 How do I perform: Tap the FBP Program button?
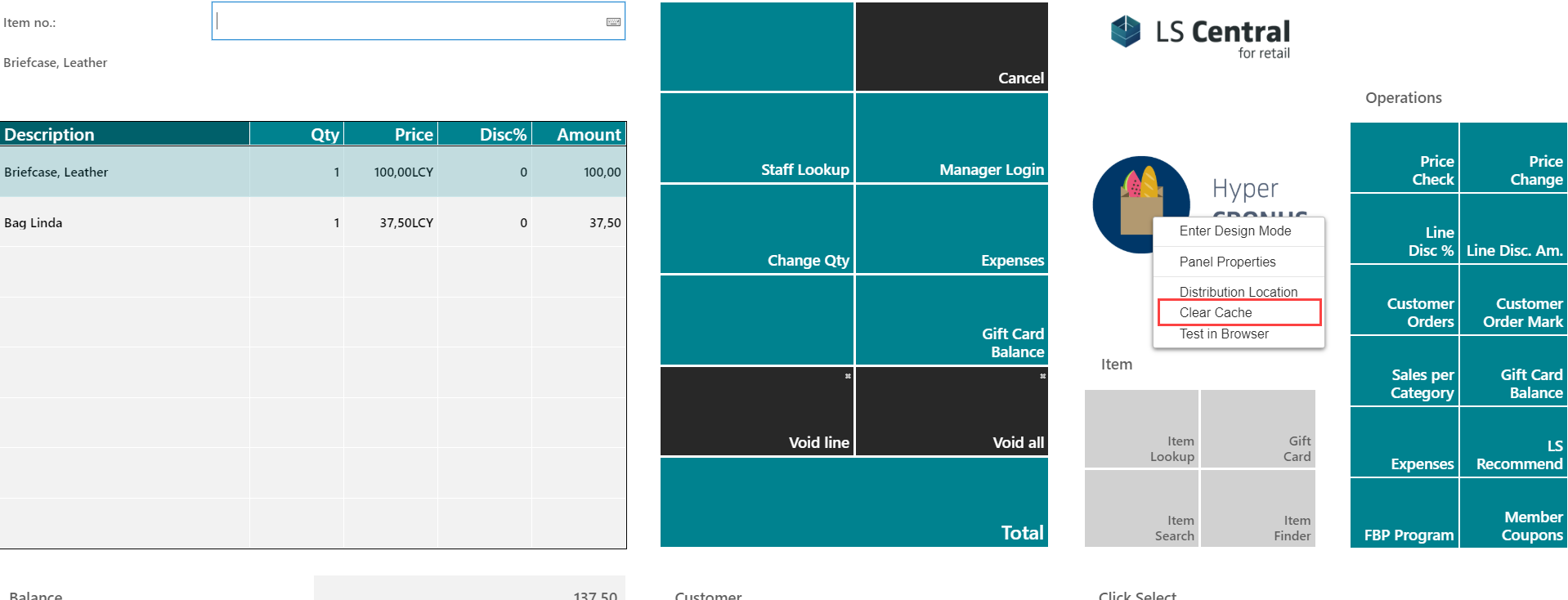(x=1404, y=513)
